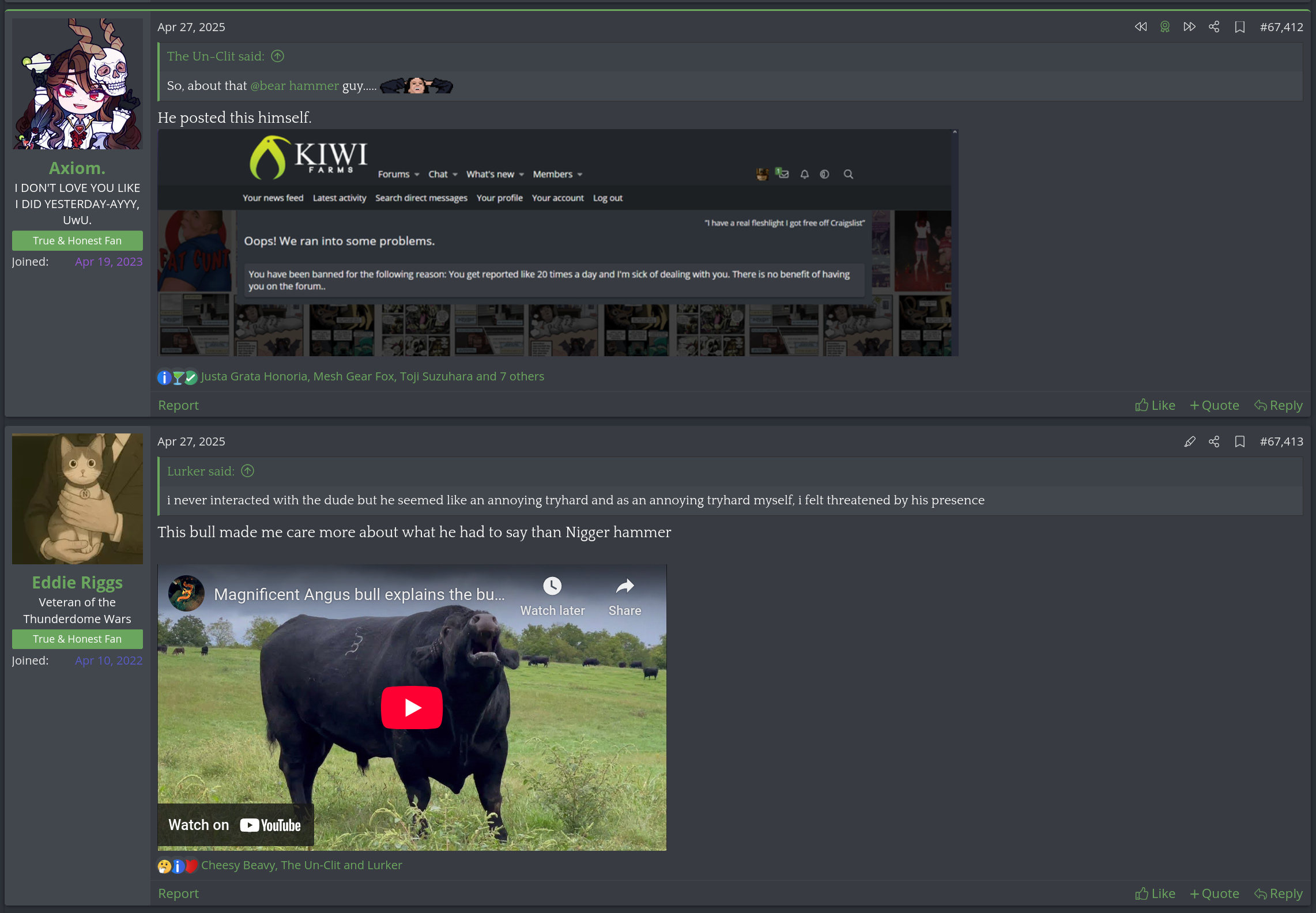The image size is (1316, 913).
Task: Report Axiom's post
Action: click(178, 405)
